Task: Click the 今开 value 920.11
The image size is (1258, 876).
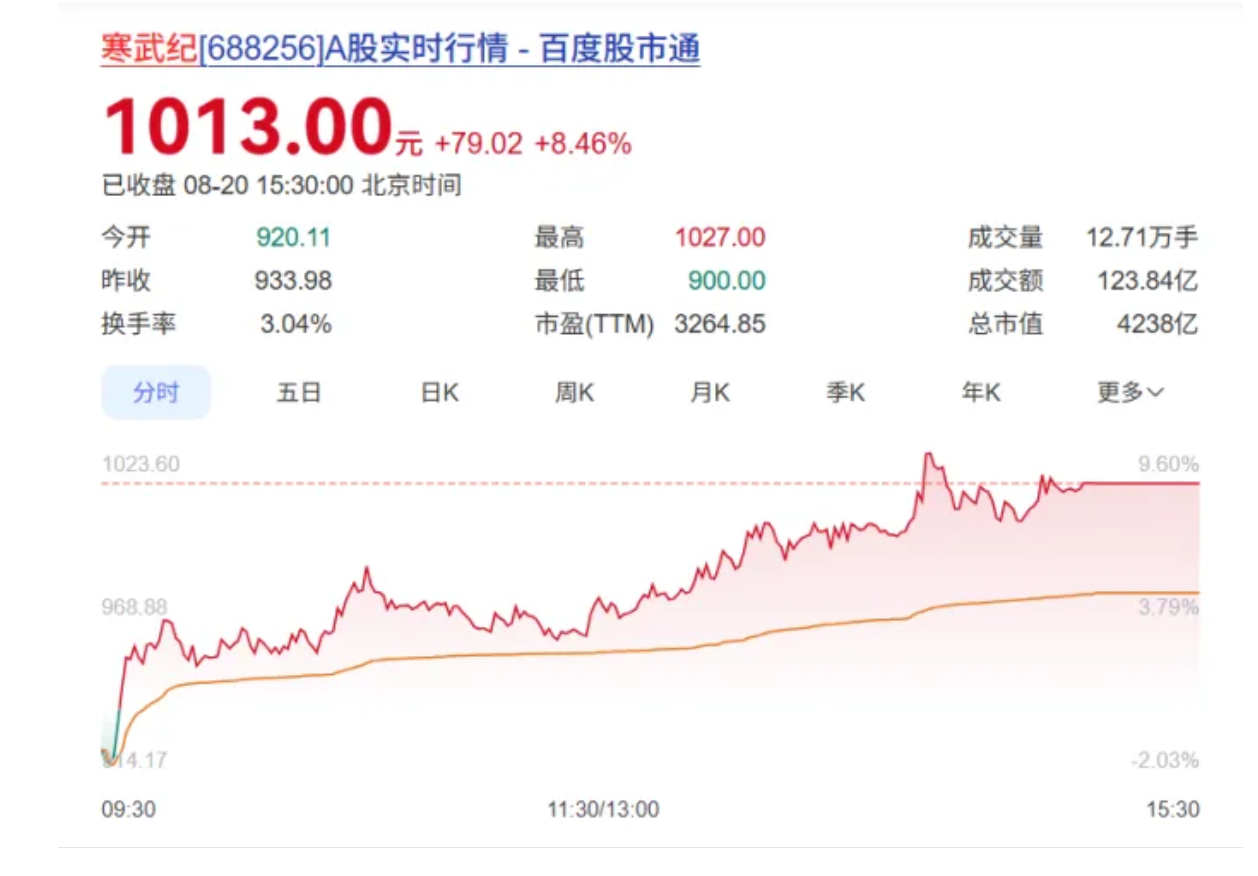Action: click(x=293, y=238)
